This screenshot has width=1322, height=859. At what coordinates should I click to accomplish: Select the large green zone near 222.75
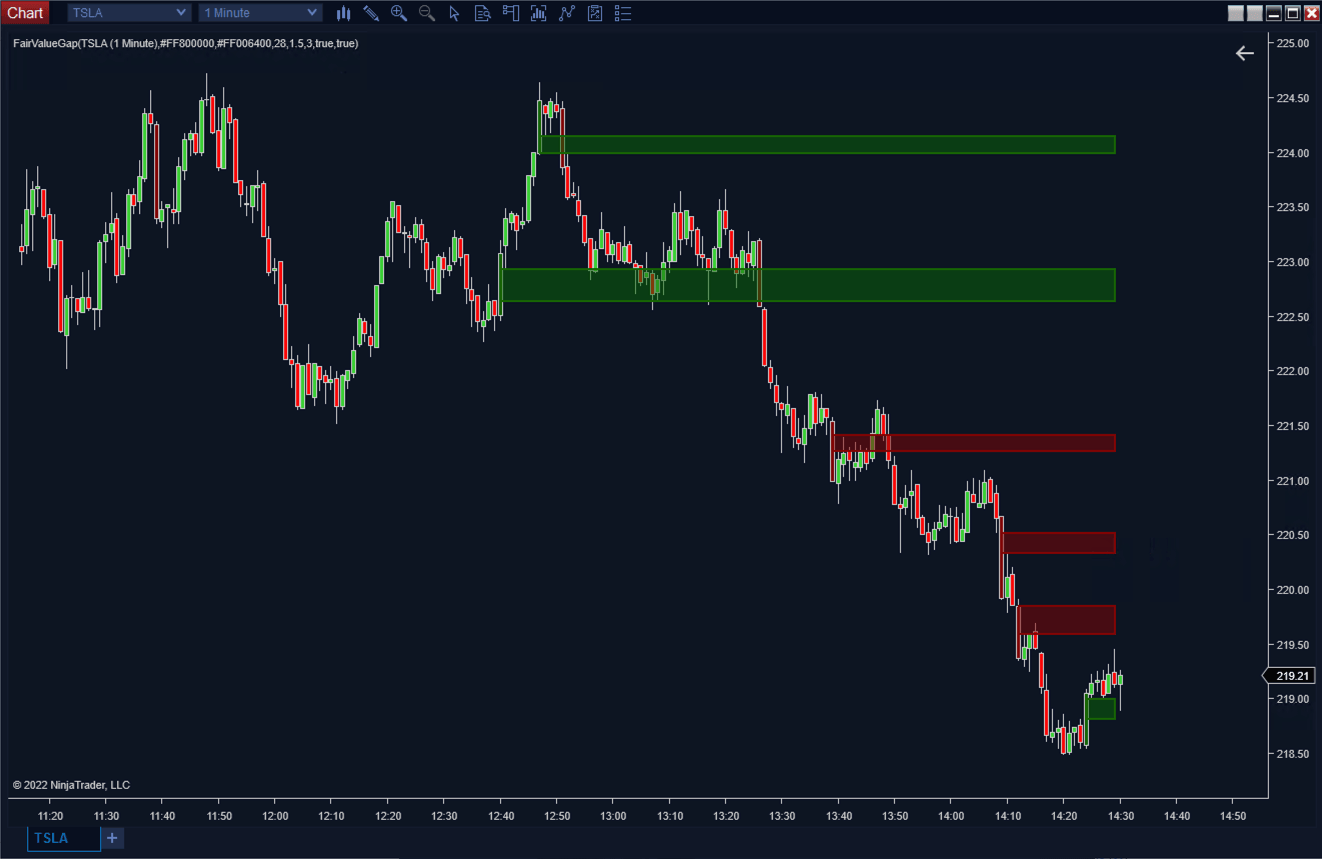coord(807,285)
